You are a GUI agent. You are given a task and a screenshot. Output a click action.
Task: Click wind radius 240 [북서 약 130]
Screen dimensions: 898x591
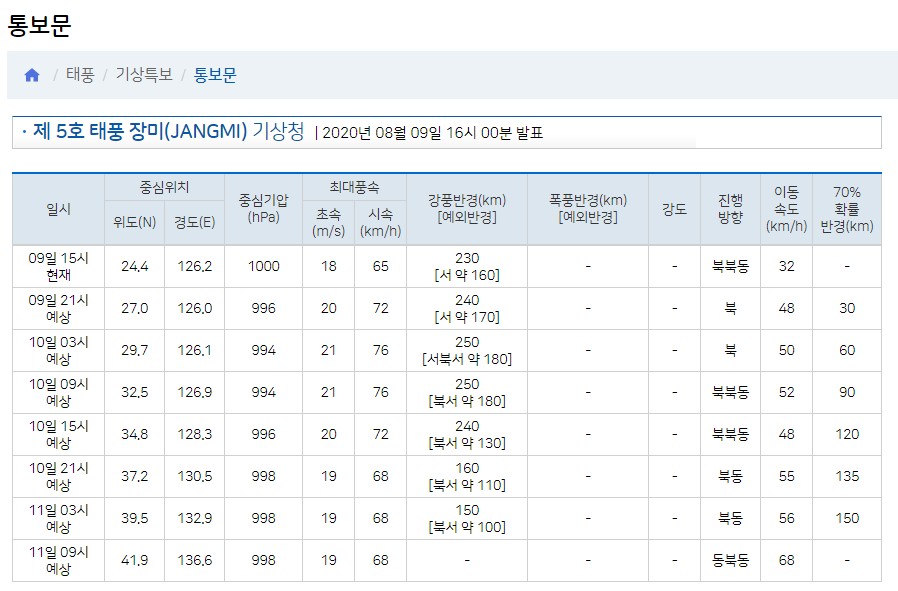click(x=467, y=434)
